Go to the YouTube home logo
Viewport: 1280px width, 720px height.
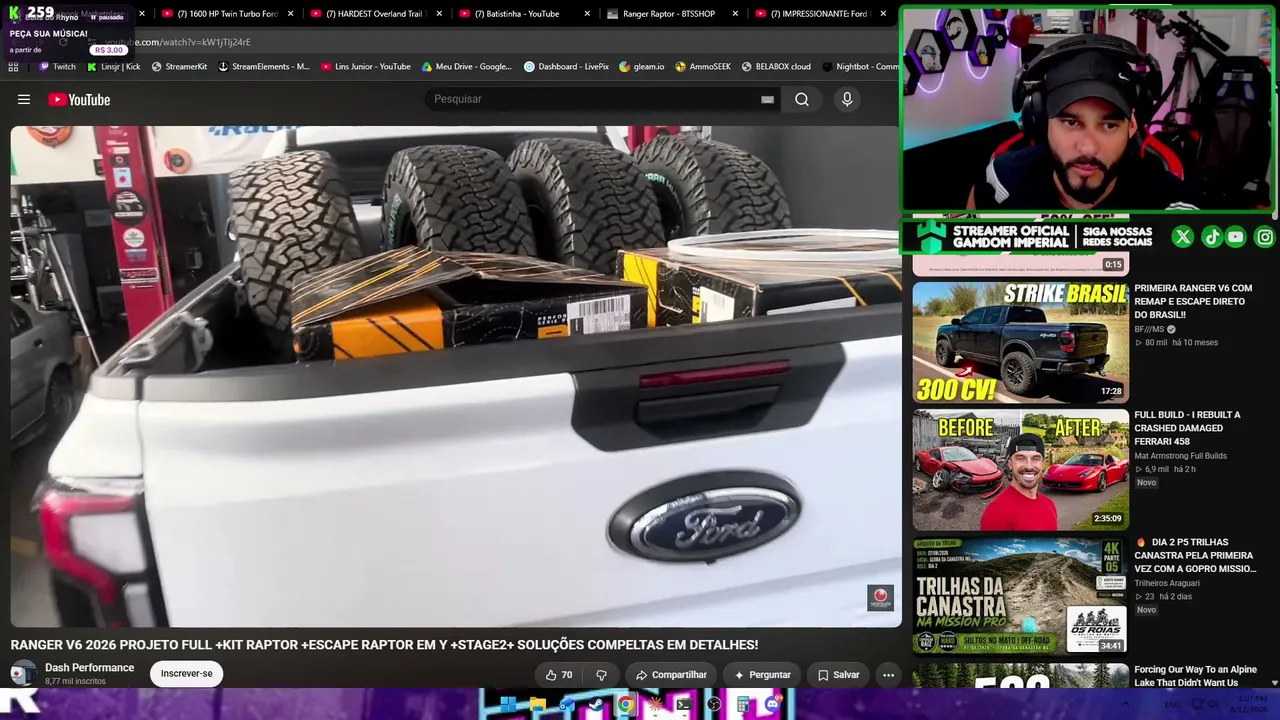[x=79, y=99]
